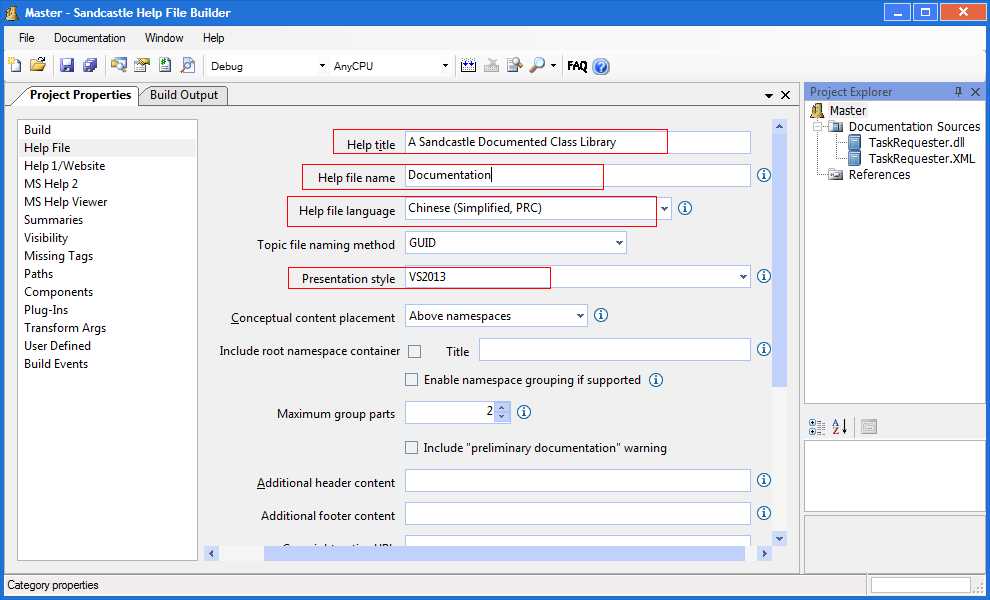Create a new project via toolbar
The height and width of the screenshot is (600, 990).
[15, 65]
